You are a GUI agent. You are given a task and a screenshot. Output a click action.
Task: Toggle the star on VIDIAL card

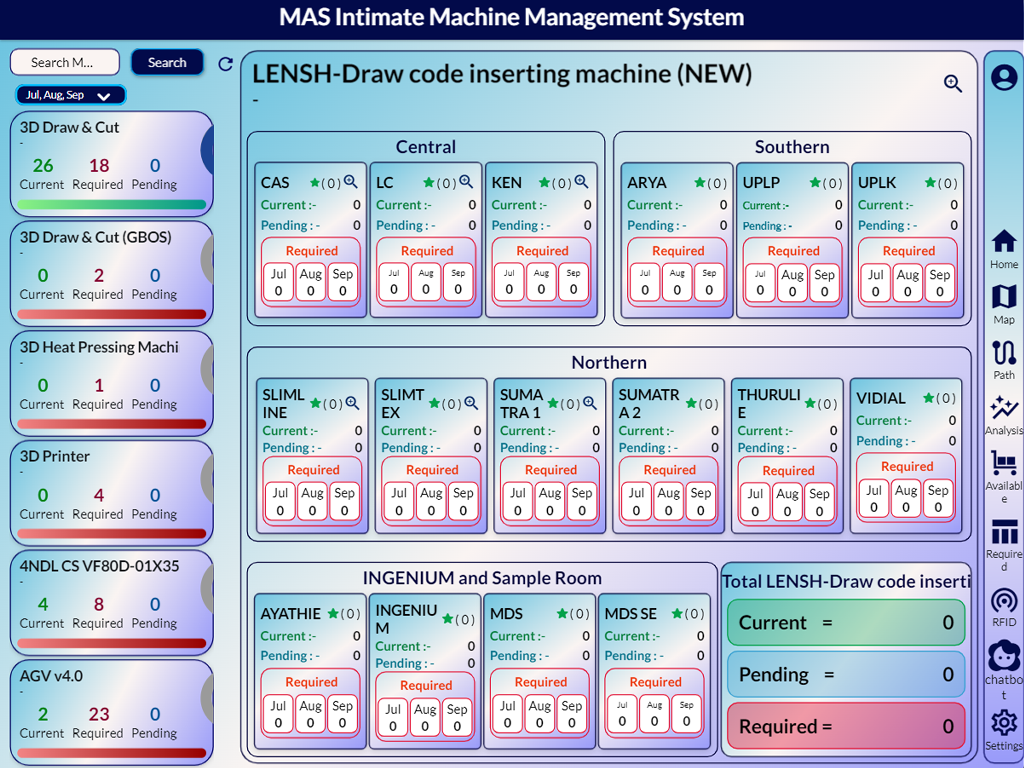point(929,398)
